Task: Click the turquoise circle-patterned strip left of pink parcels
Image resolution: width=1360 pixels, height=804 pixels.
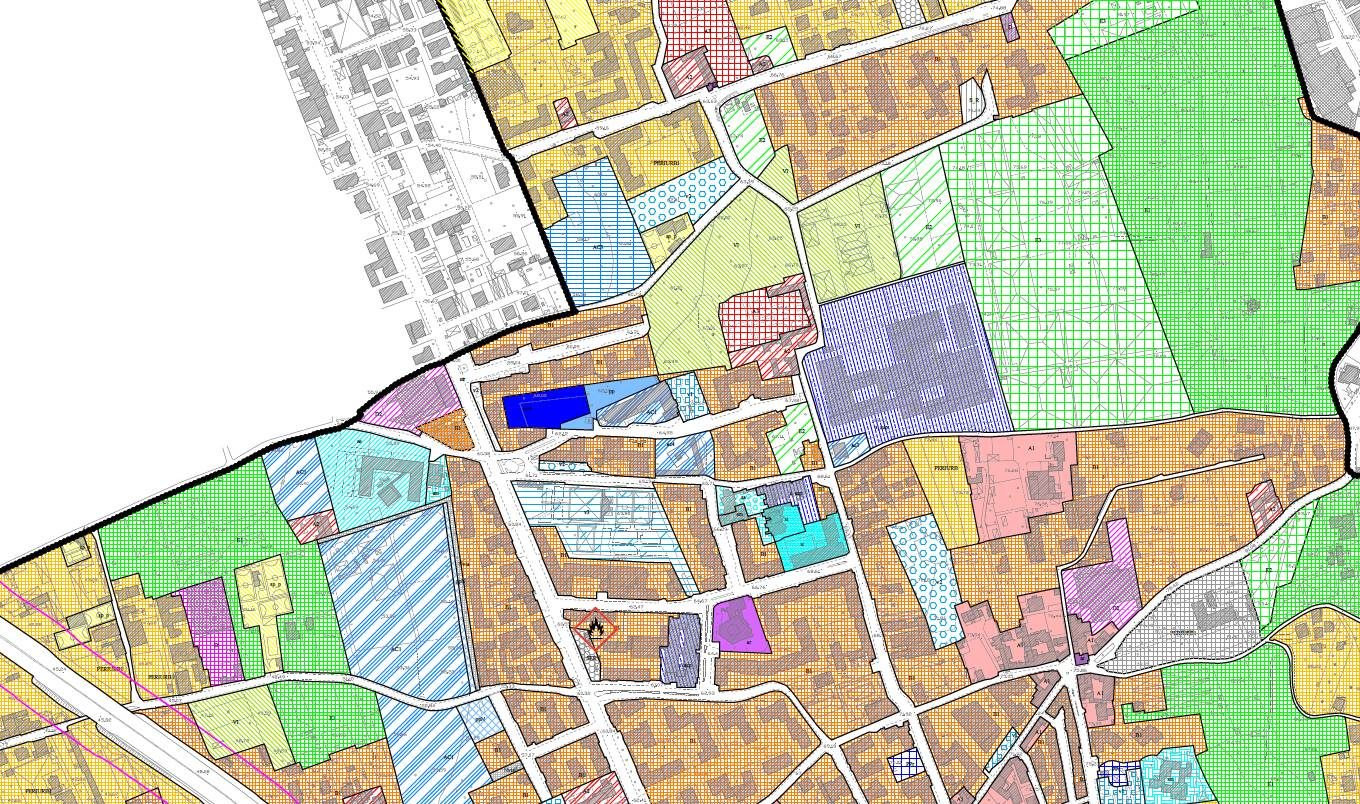Action: coord(927,580)
